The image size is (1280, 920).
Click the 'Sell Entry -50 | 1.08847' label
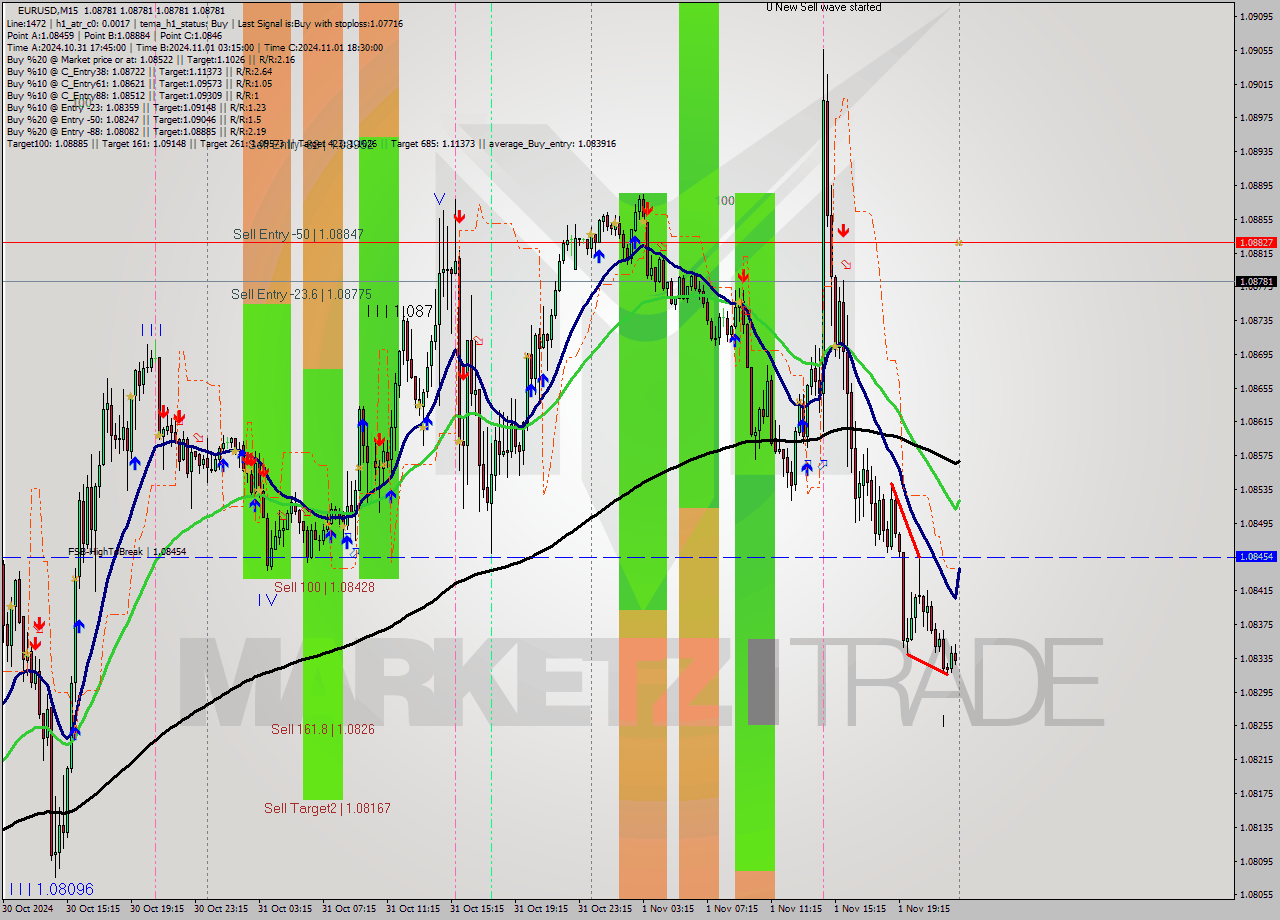coord(298,234)
